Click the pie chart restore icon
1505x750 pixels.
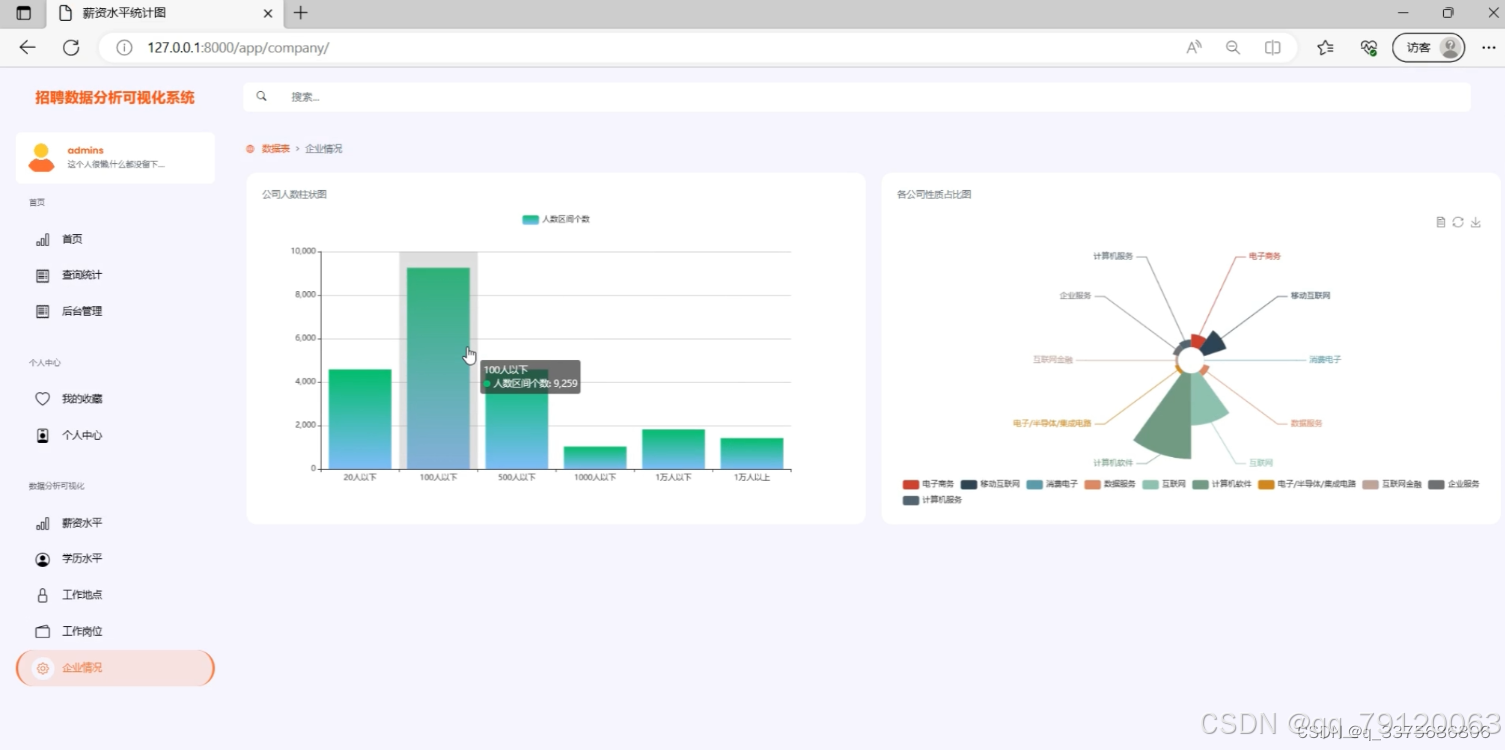pos(1458,222)
